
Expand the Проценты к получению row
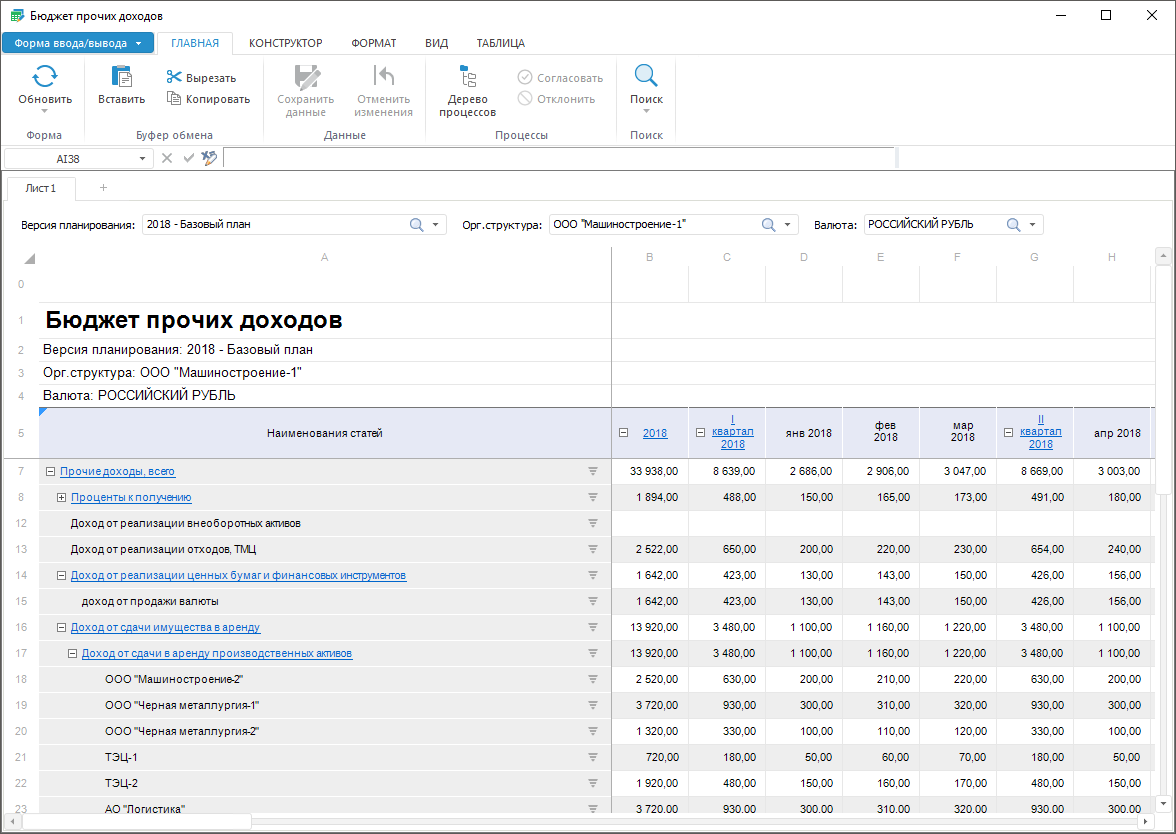pyautogui.click(x=61, y=498)
